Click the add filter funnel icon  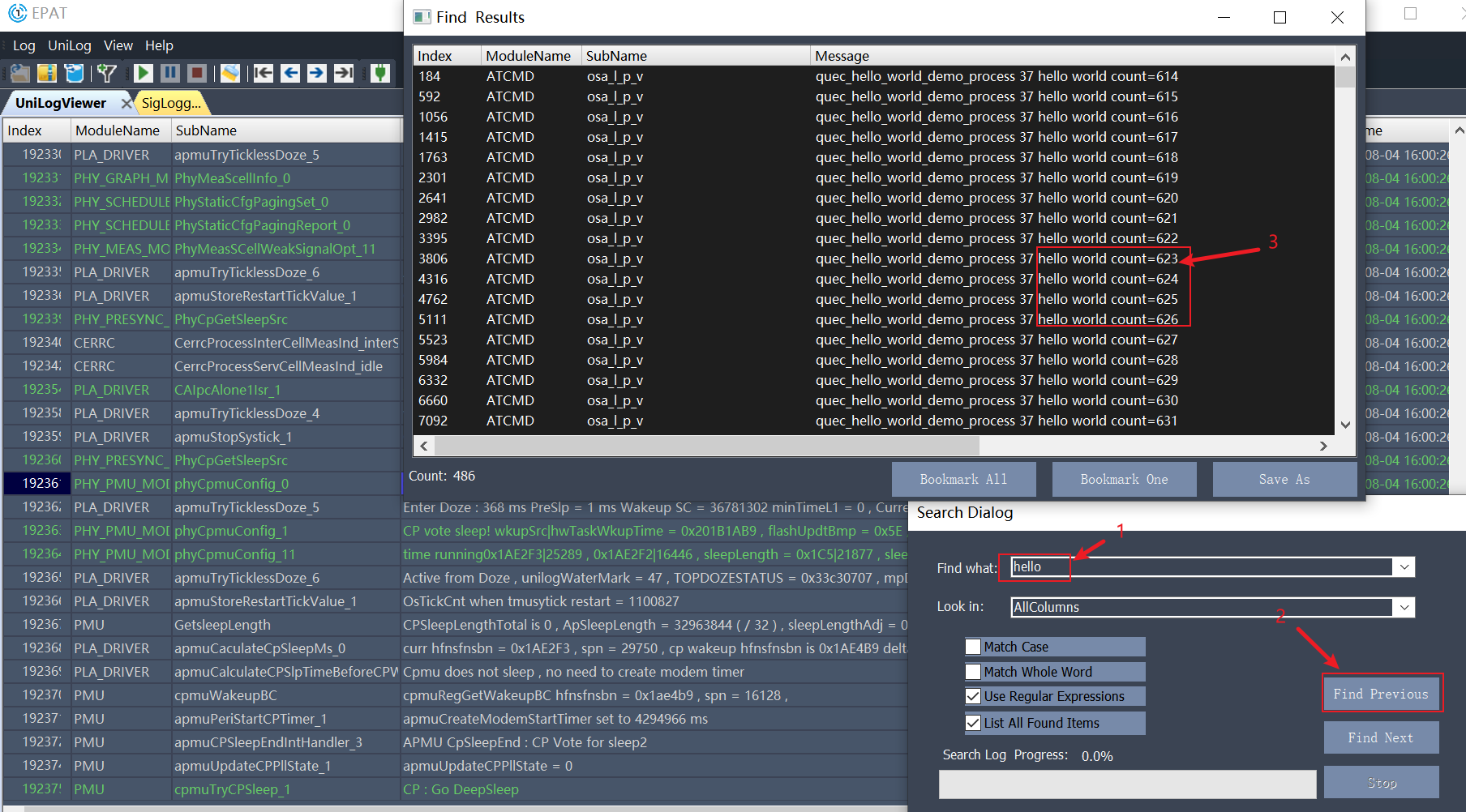tap(106, 73)
